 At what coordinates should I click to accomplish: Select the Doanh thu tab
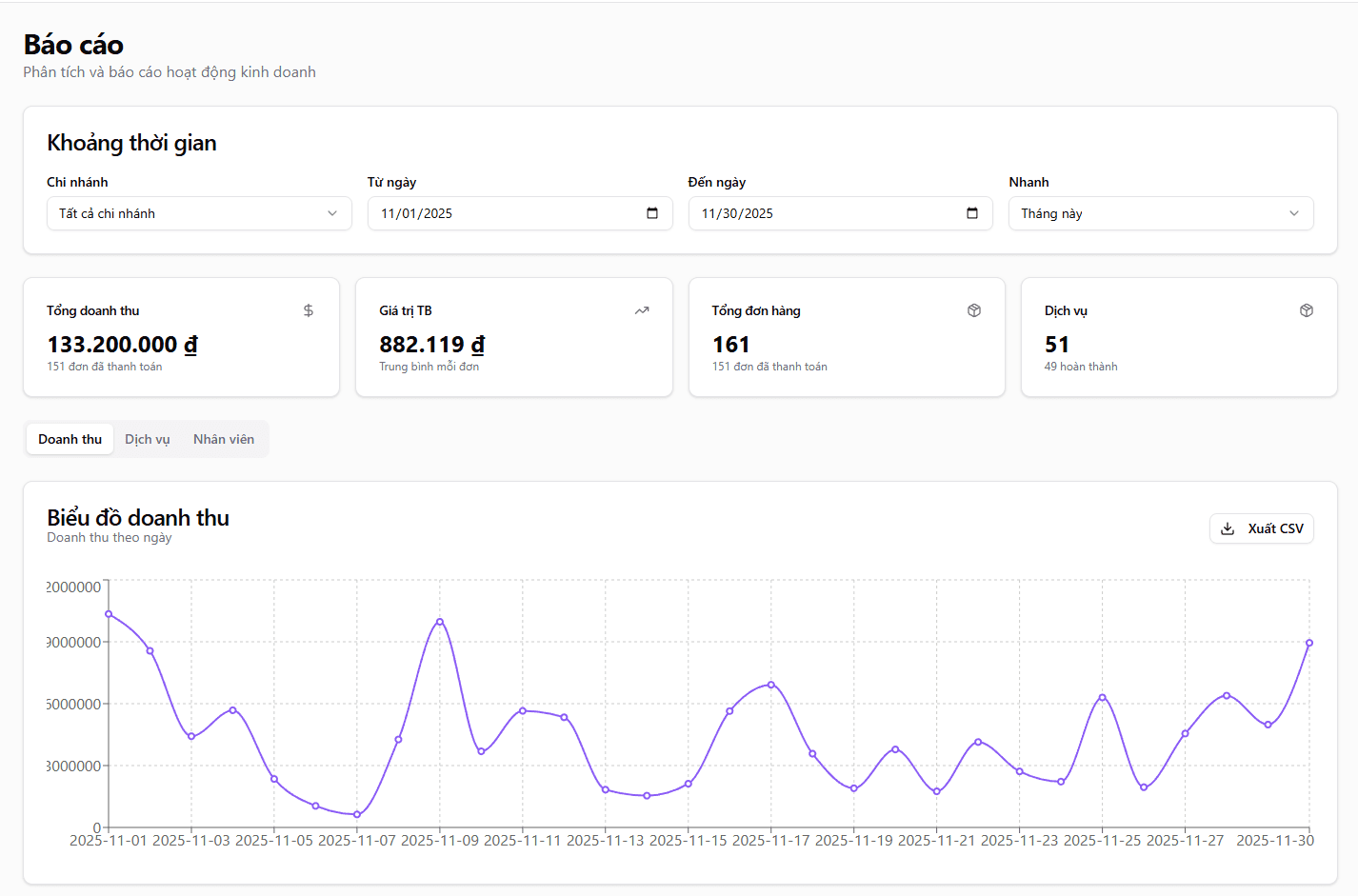click(69, 439)
